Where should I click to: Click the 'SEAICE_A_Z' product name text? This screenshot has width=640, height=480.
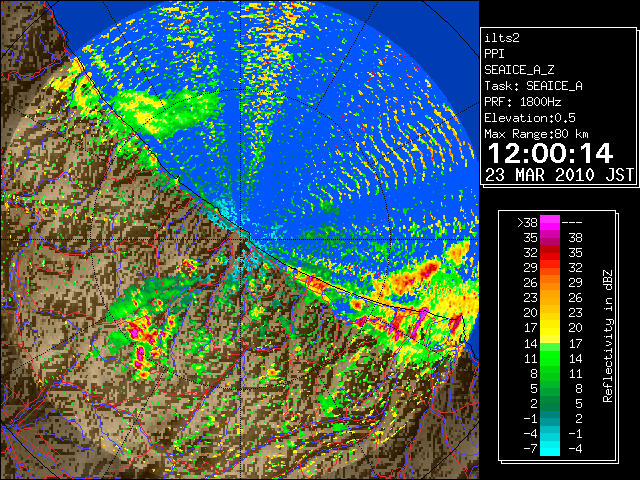(x=519, y=70)
